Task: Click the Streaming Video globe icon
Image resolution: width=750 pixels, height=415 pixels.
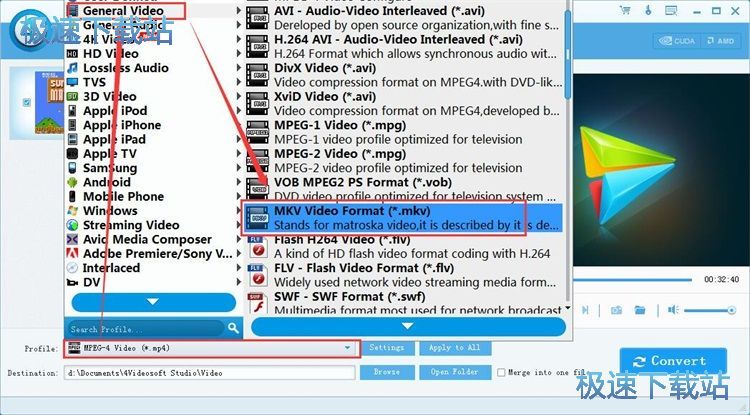Action: click(72, 225)
